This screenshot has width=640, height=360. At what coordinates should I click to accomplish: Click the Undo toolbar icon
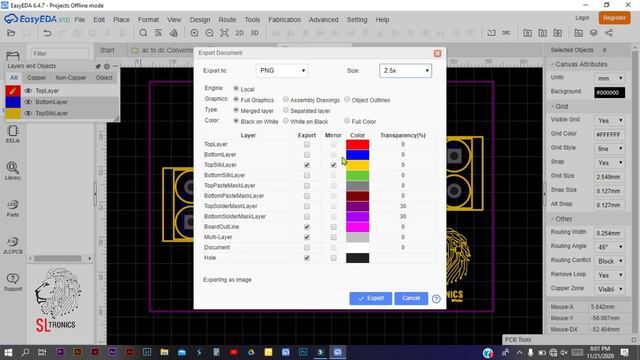pyautogui.click(x=47, y=33)
